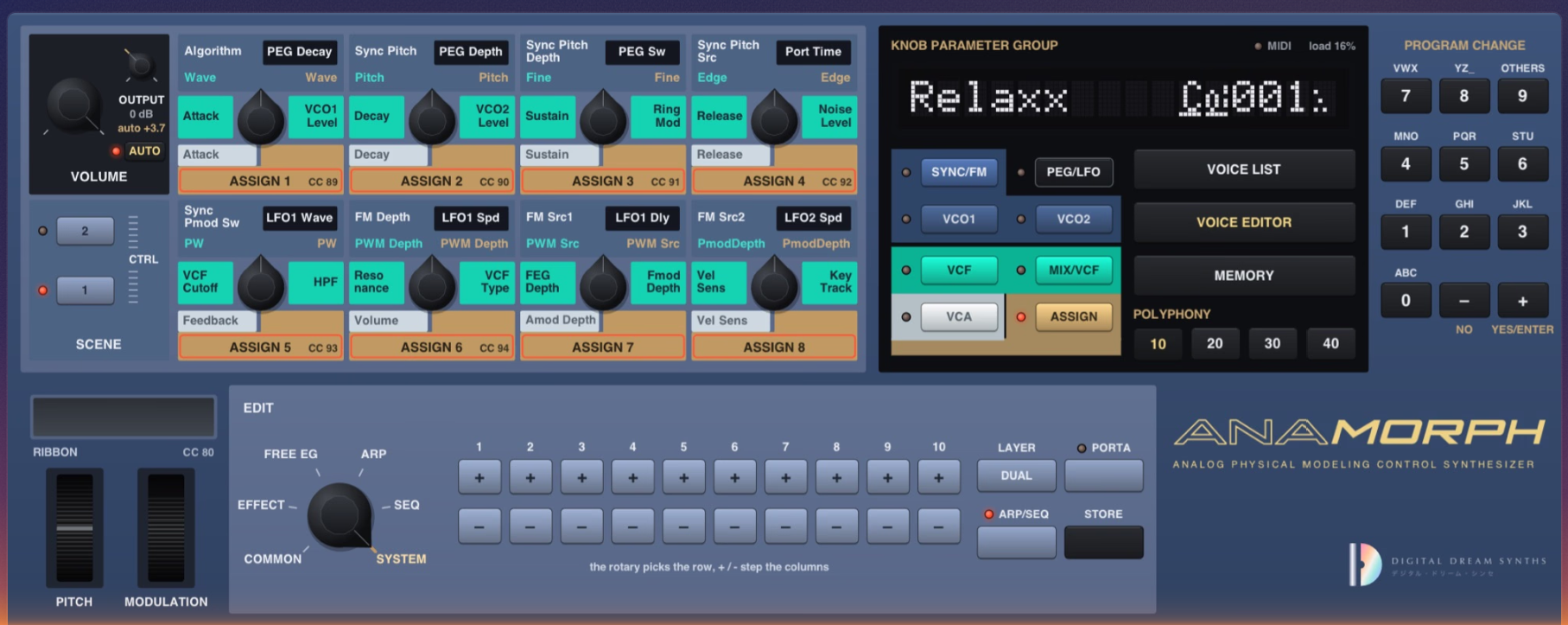Click the small OUTPUT level knob
The width and height of the screenshot is (1568, 625).
click(x=141, y=66)
